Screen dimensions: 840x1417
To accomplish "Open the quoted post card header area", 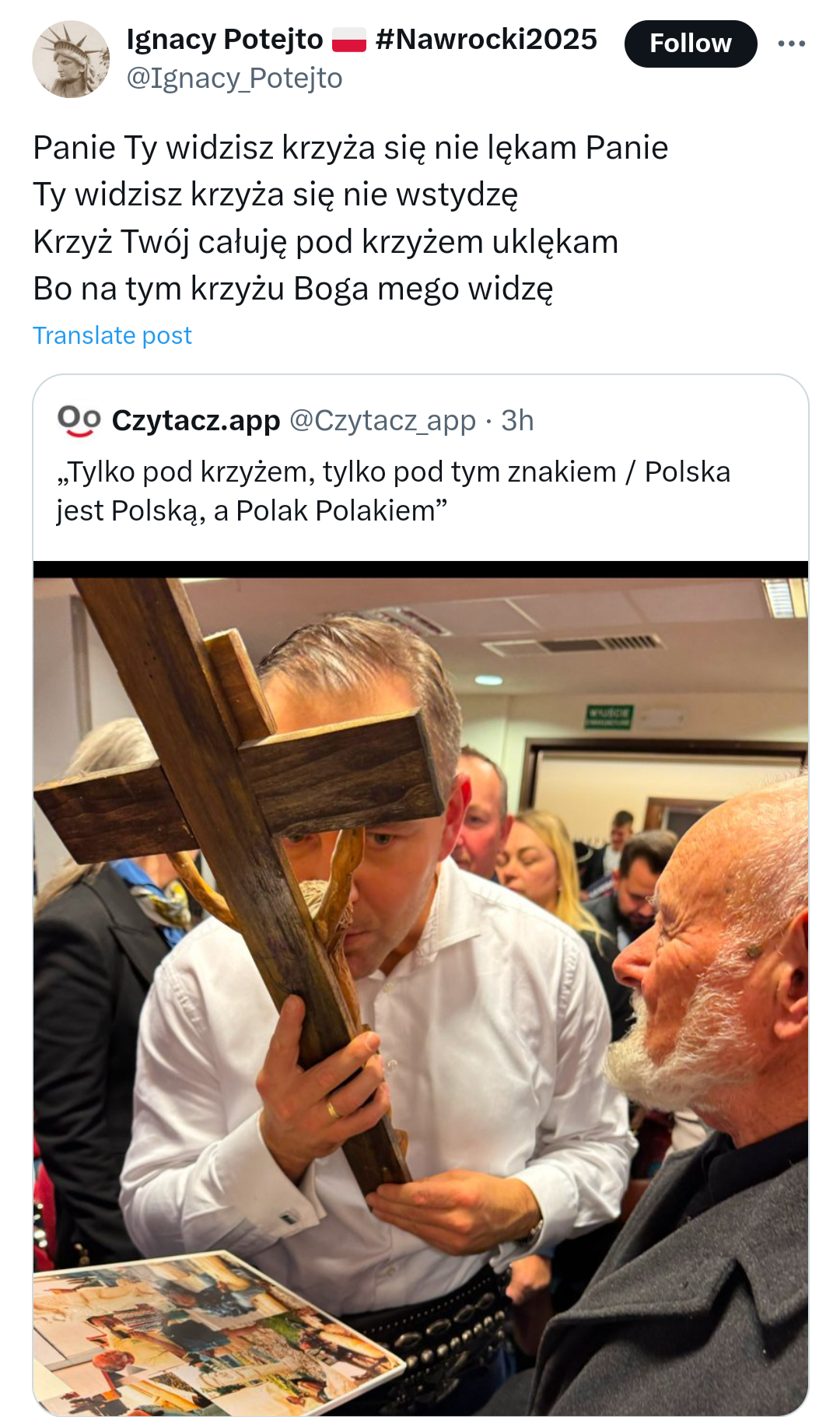I will click(420, 467).
